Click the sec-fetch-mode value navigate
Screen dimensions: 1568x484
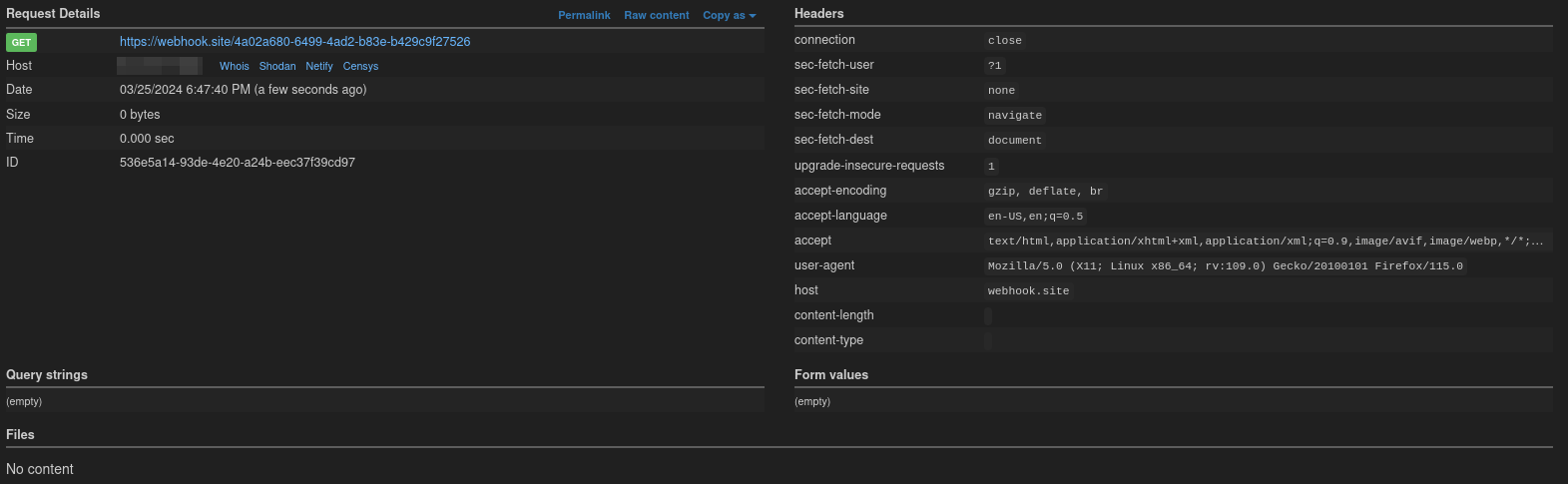coord(1014,116)
